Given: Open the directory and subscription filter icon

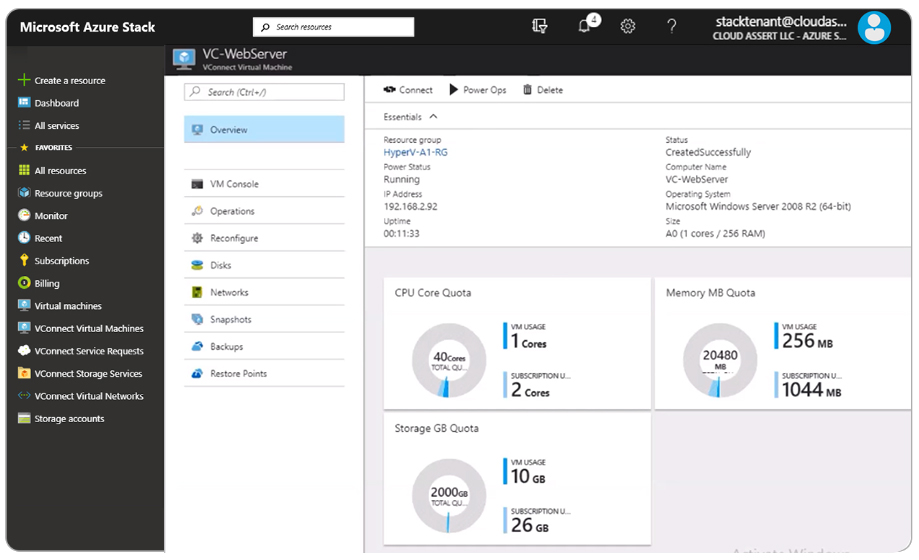Looking at the screenshot, I should [x=540, y=27].
